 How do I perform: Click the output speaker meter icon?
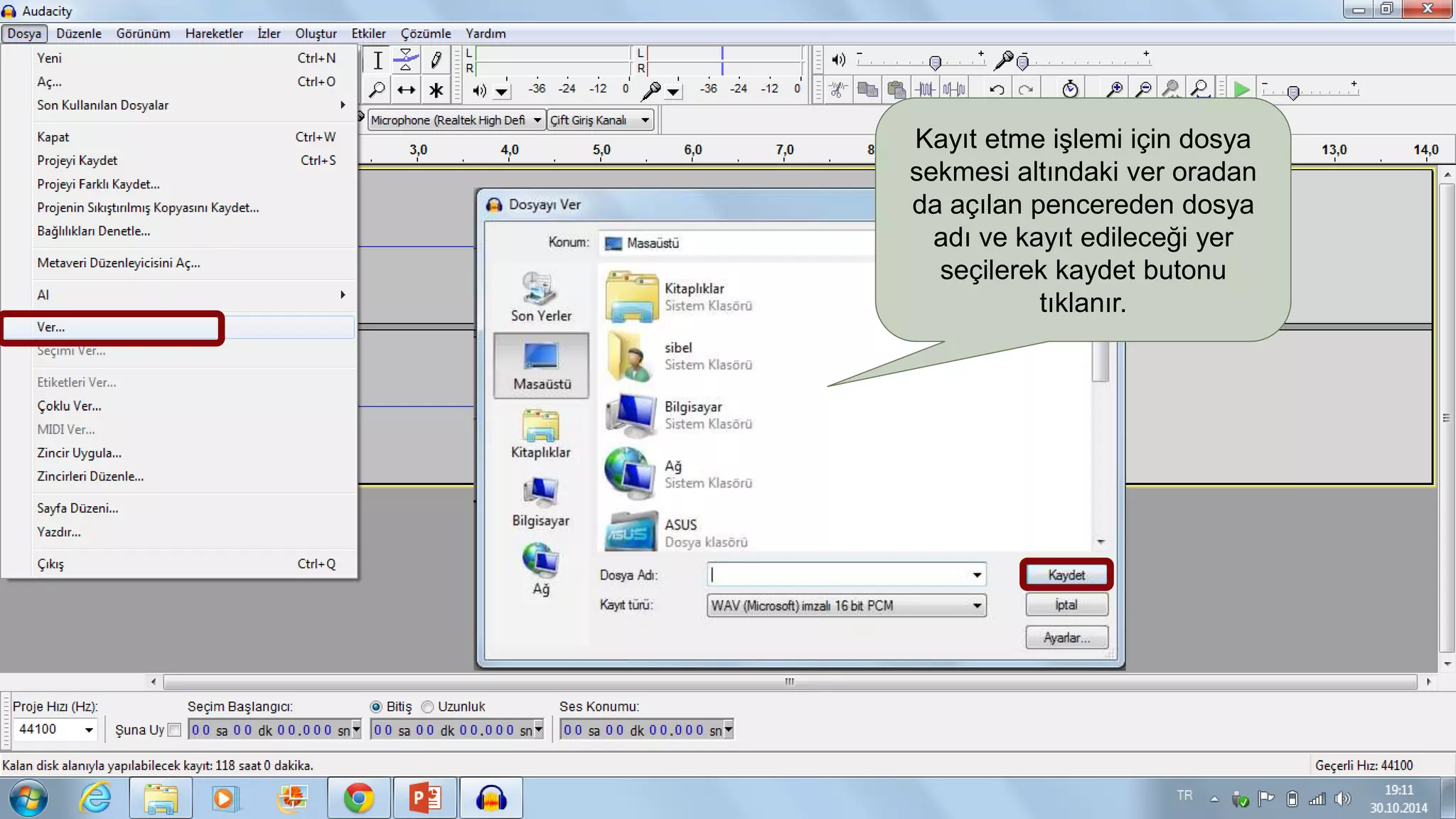pyautogui.click(x=479, y=90)
